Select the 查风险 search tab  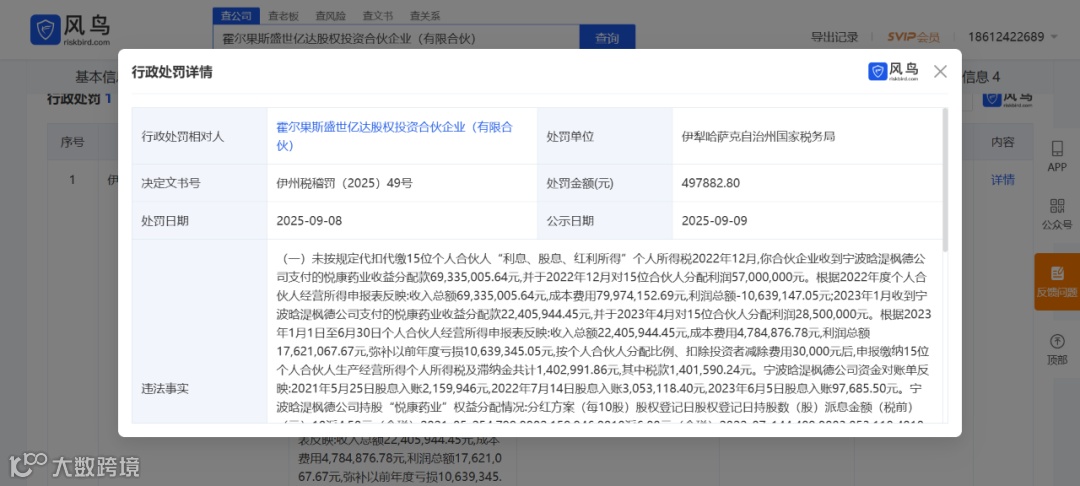click(331, 15)
